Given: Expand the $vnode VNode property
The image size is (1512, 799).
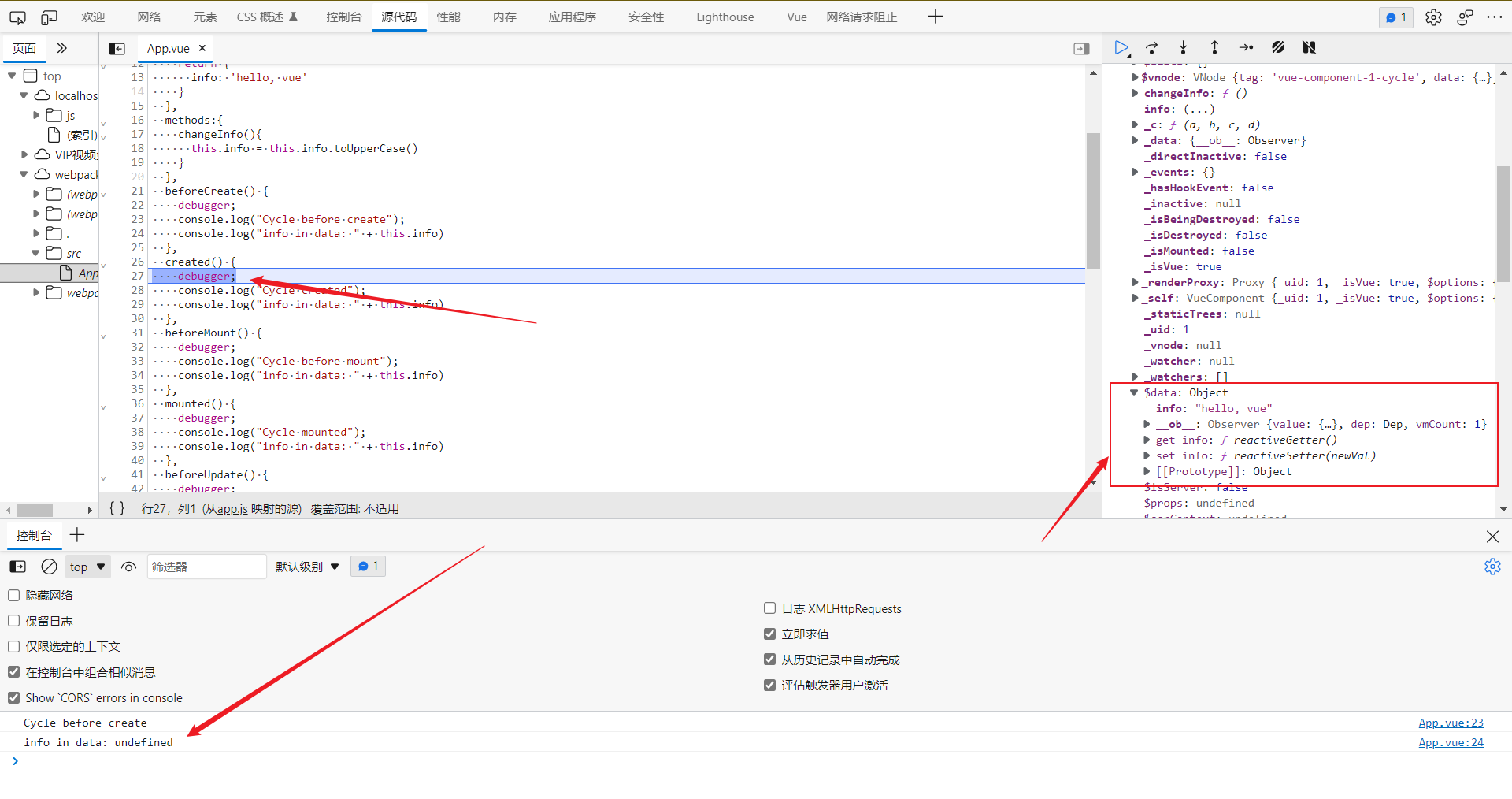Looking at the screenshot, I should 1135,77.
